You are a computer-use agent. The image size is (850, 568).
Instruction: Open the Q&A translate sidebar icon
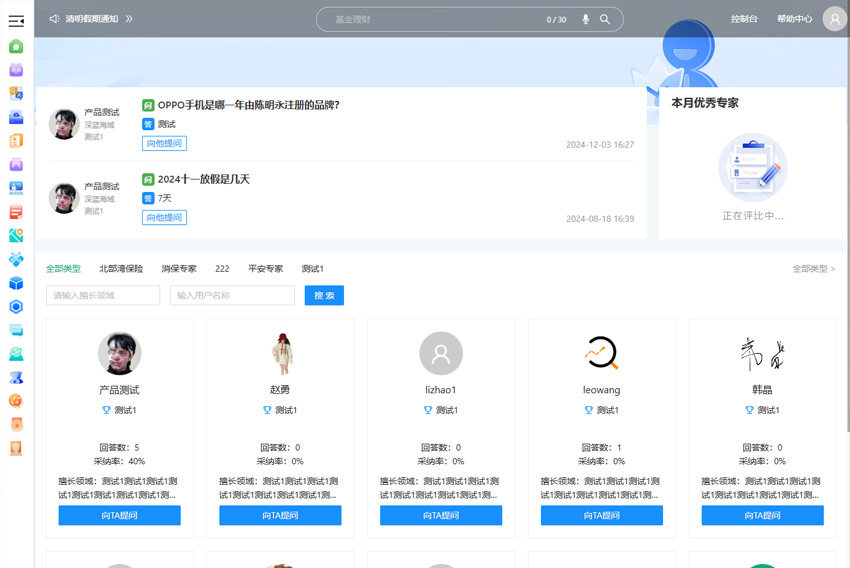[x=16, y=93]
